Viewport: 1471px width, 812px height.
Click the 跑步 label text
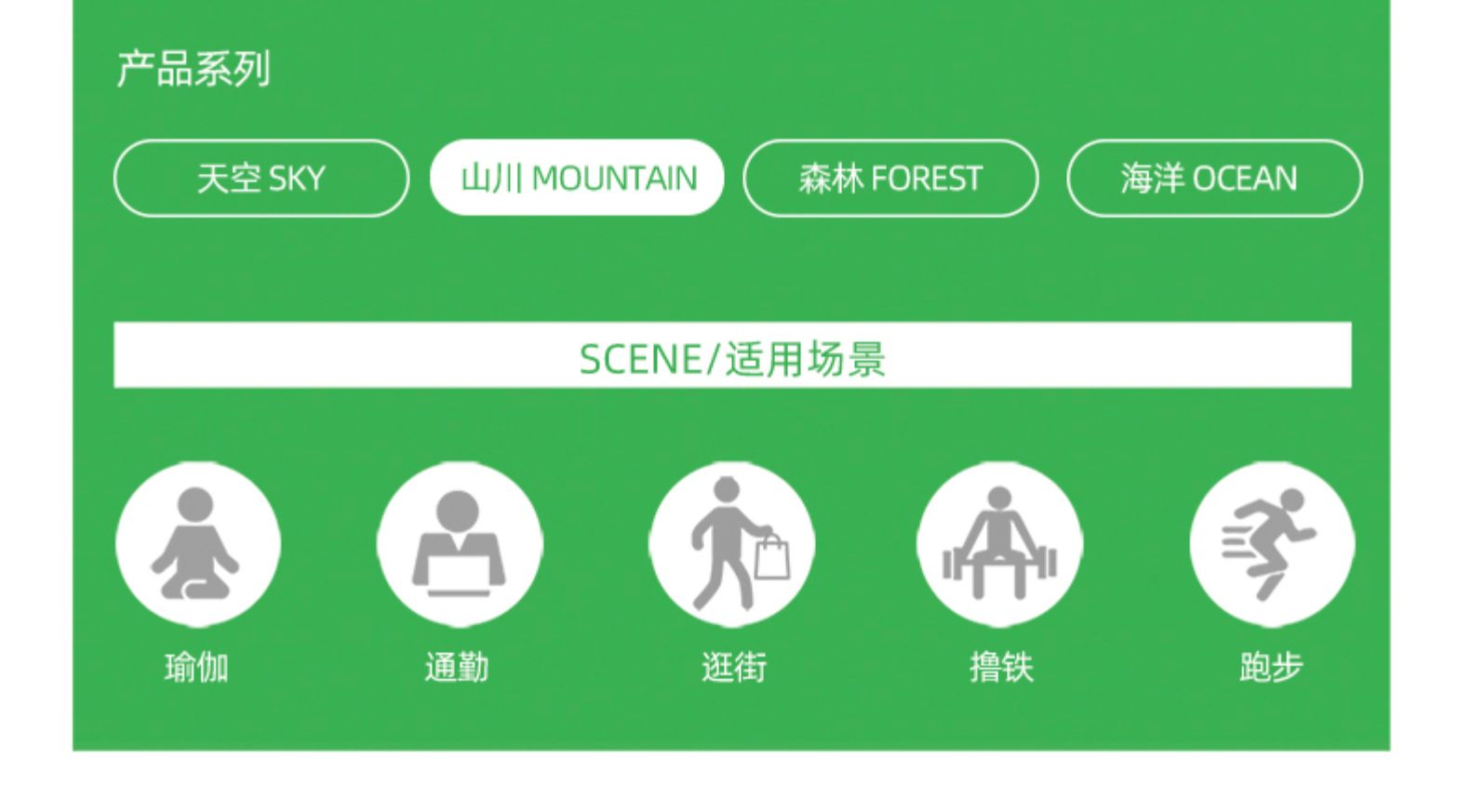[1271, 667]
